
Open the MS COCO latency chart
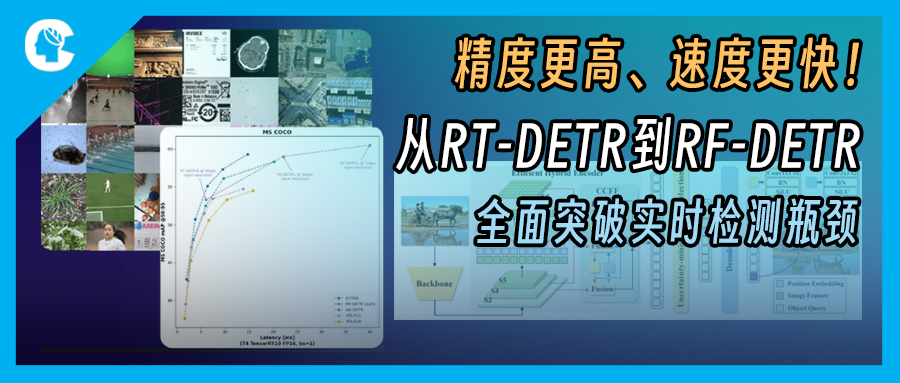point(271,237)
